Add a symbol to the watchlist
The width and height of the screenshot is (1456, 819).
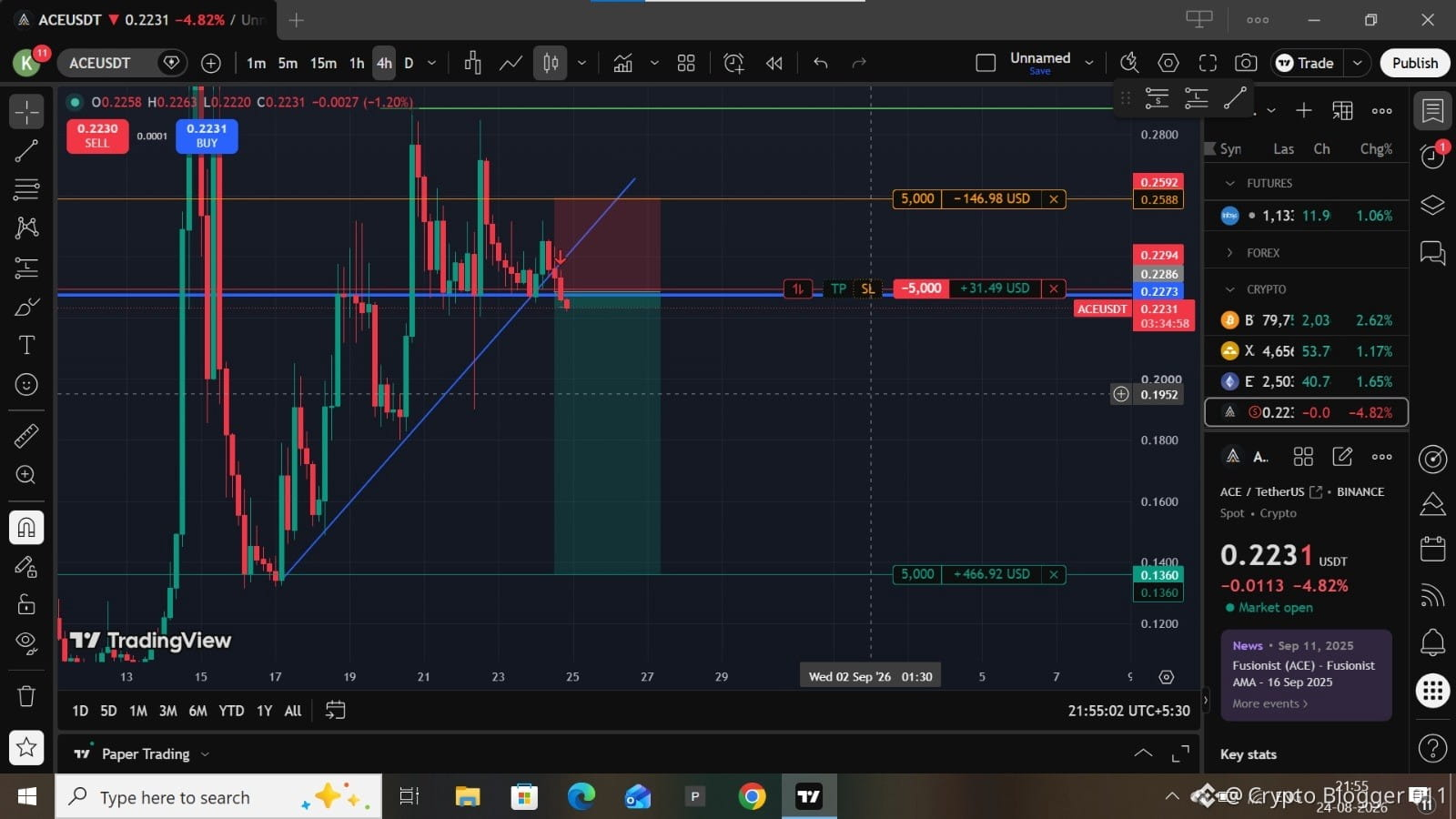tap(1304, 110)
